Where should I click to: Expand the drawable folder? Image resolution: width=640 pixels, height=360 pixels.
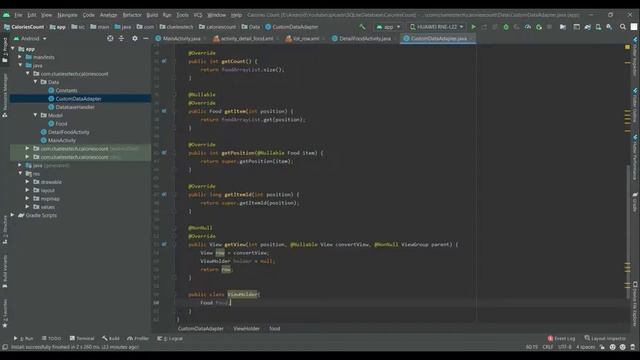pyautogui.click(x=27, y=182)
